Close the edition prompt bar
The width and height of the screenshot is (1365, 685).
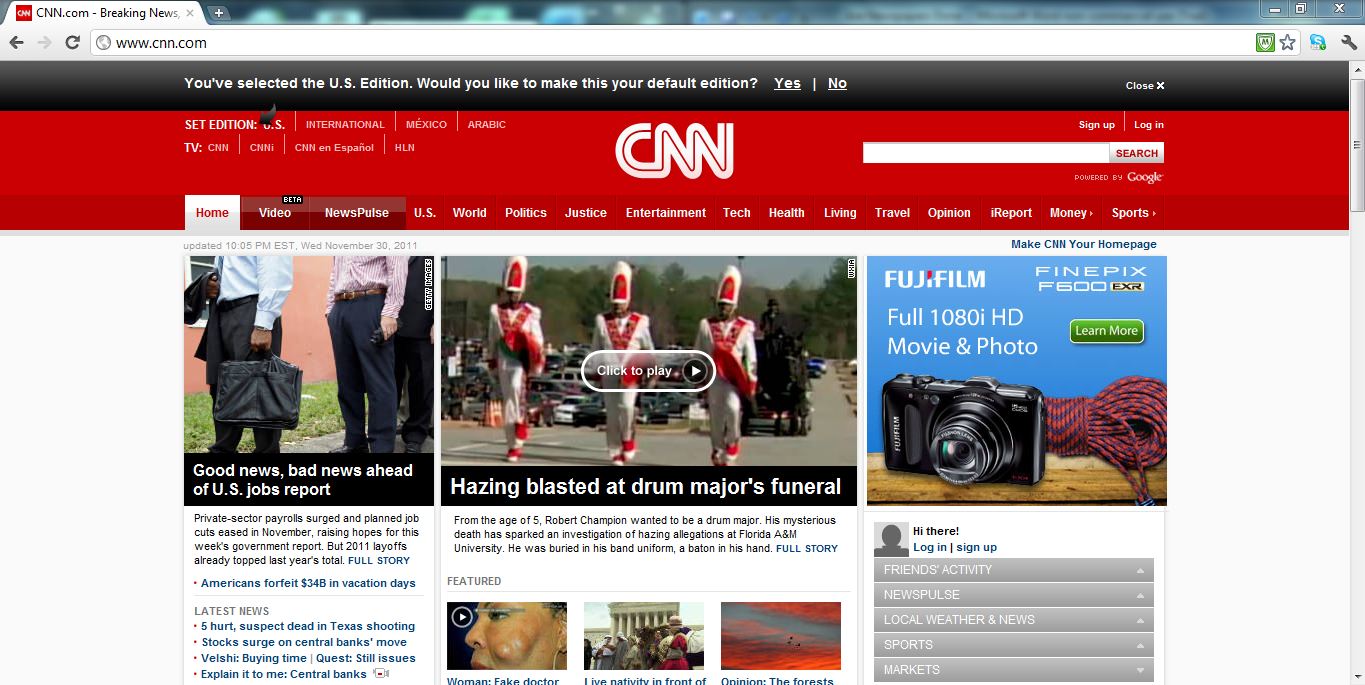pyautogui.click(x=1145, y=85)
